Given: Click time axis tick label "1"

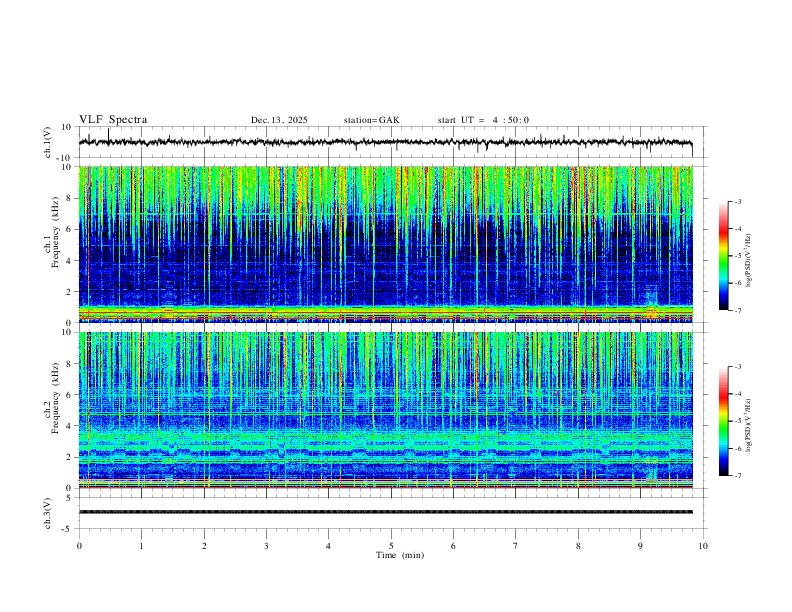Looking at the screenshot, I should [141, 546].
